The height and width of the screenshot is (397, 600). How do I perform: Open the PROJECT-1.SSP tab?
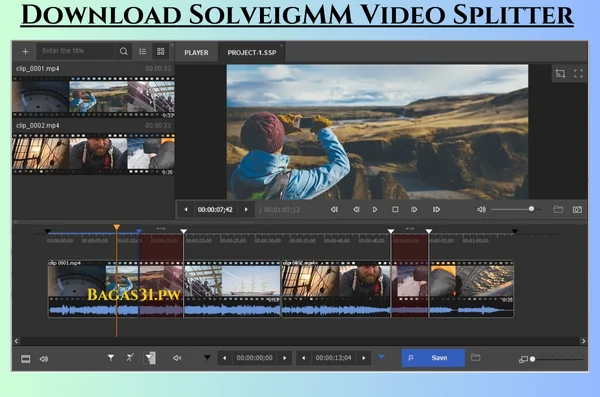(252, 52)
